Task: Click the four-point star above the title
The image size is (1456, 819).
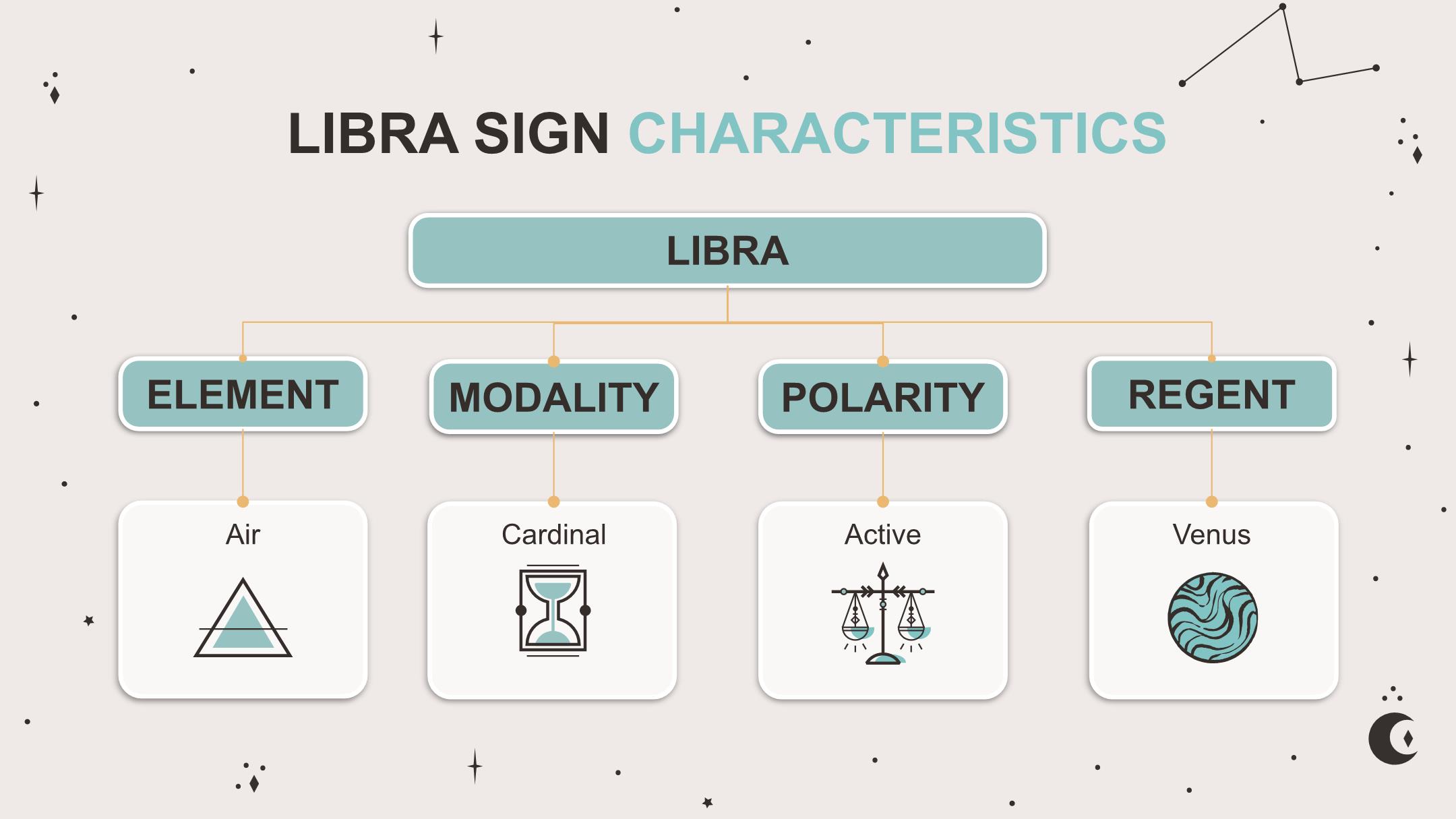Action: (436, 36)
